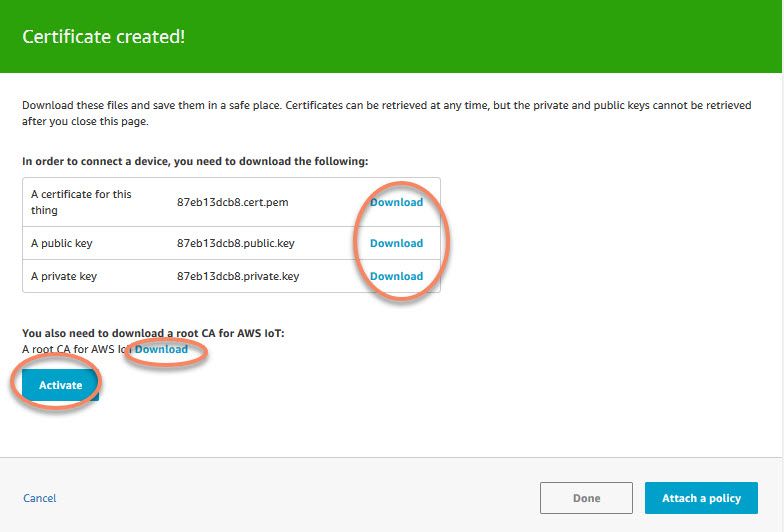
Task: Download the root CA for AWS IoT
Action: coord(162,349)
